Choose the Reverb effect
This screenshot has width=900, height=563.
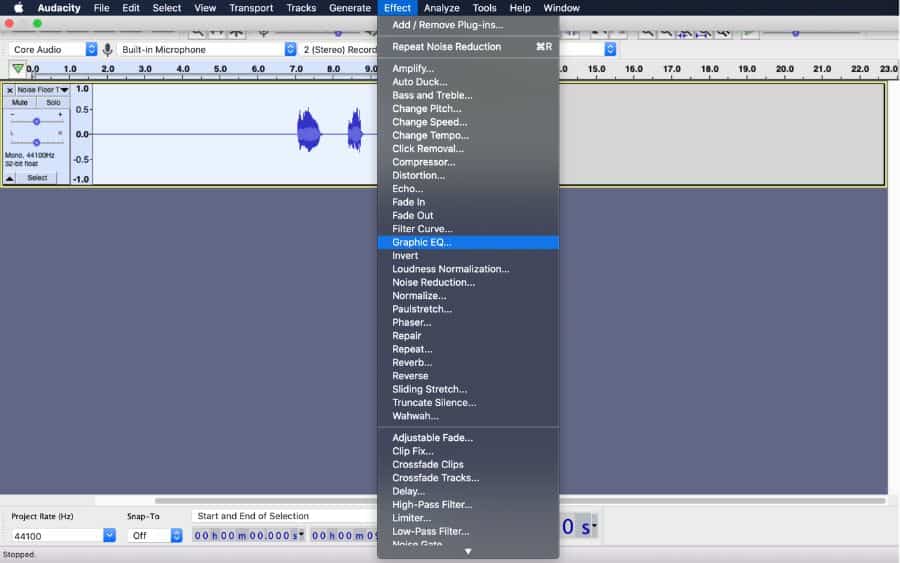[x=468, y=363]
